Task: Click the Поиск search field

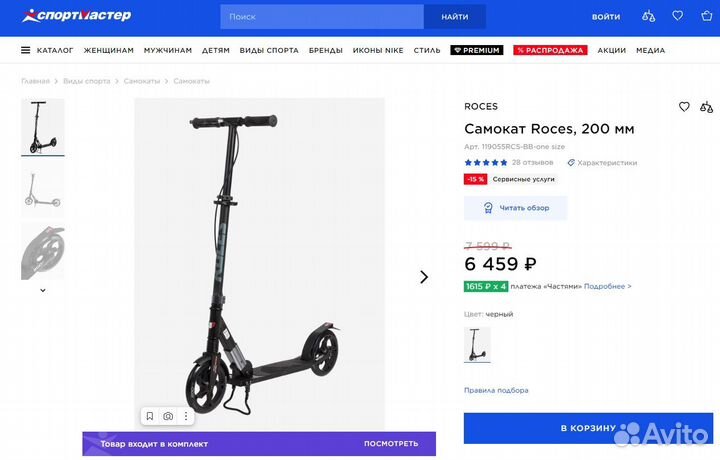Action: [x=322, y=16]
